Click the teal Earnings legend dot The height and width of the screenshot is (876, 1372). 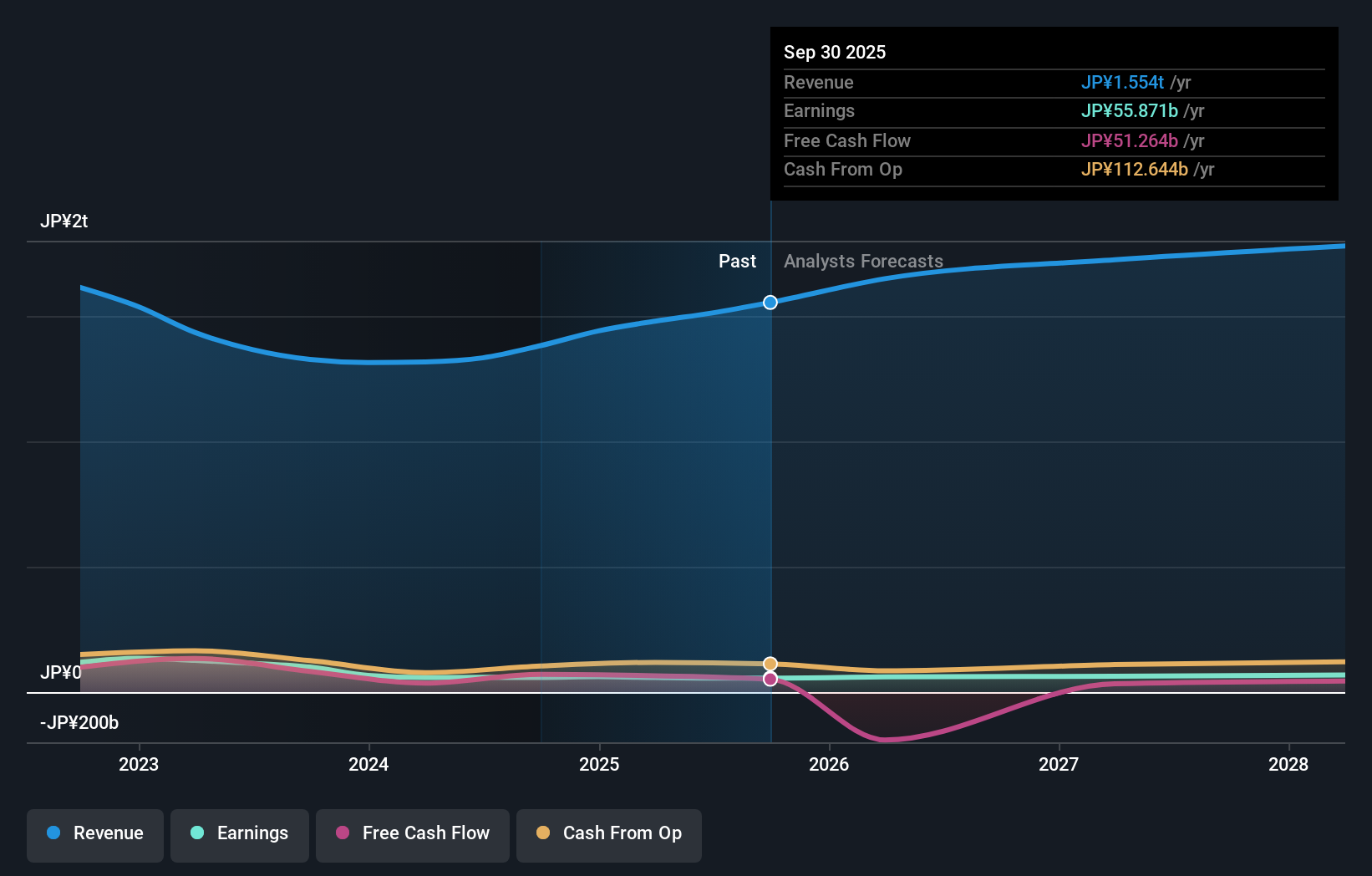[x=197, y=833]
